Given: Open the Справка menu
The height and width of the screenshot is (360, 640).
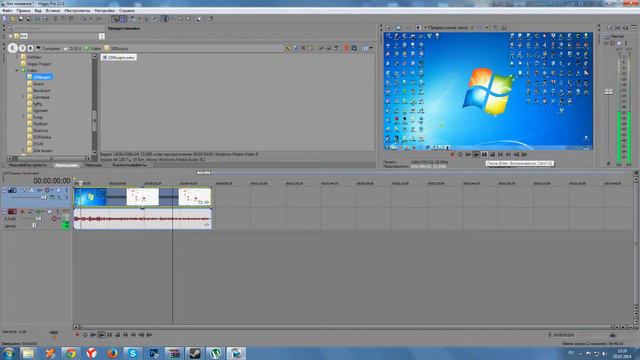Looking at the screenshot, I should [127, 10].
